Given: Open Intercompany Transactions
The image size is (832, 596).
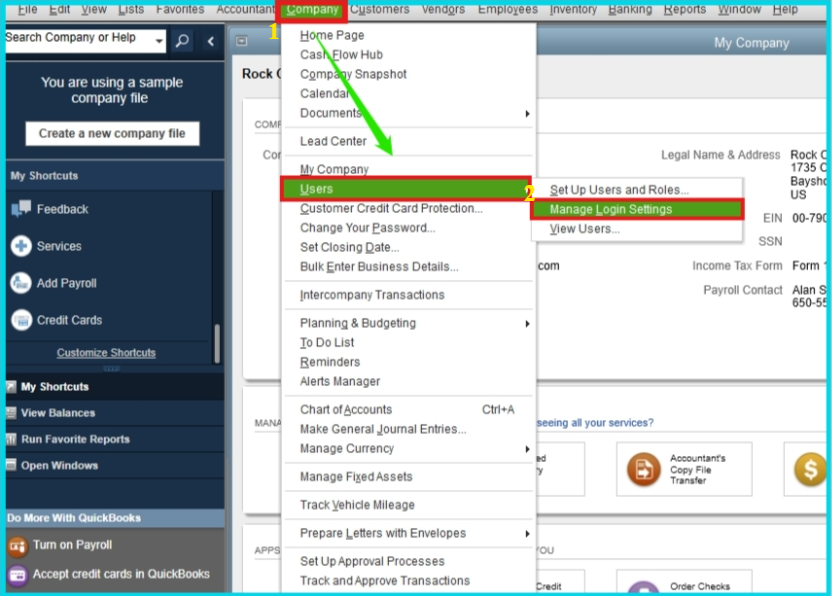Looking at the screenshot, I should click(x=372, y=295).
